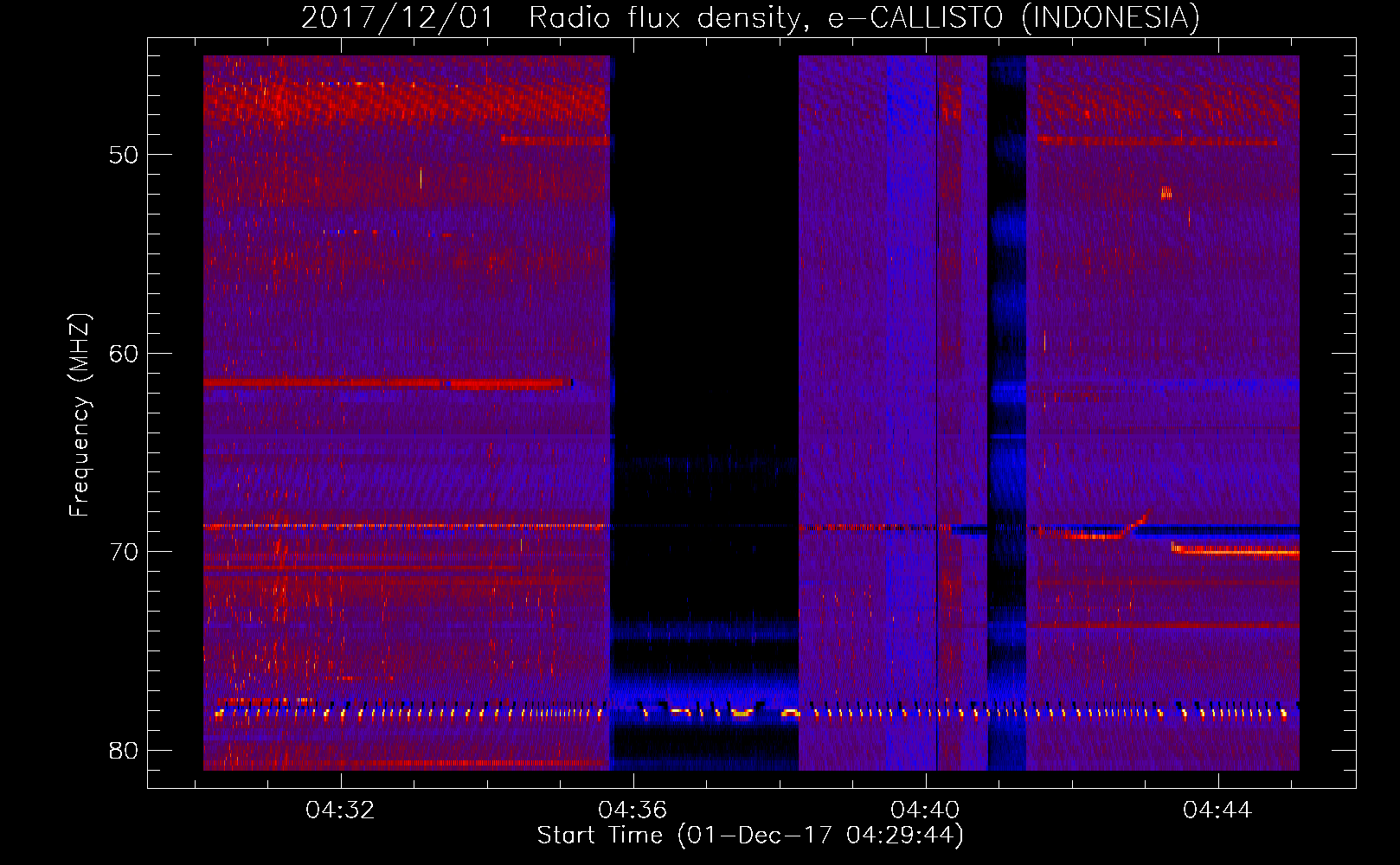
Task: Click the '04:32' time tick label
Action: coord(340,810)
